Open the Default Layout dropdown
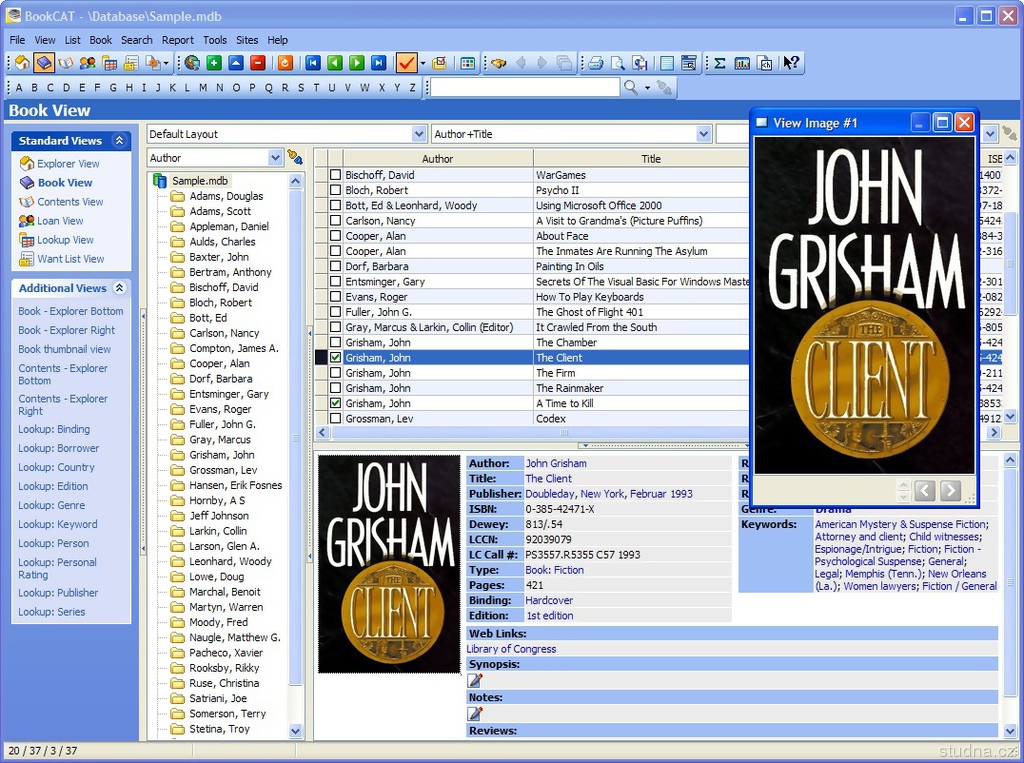This screenshot has width=1024, height=763. 419,134
